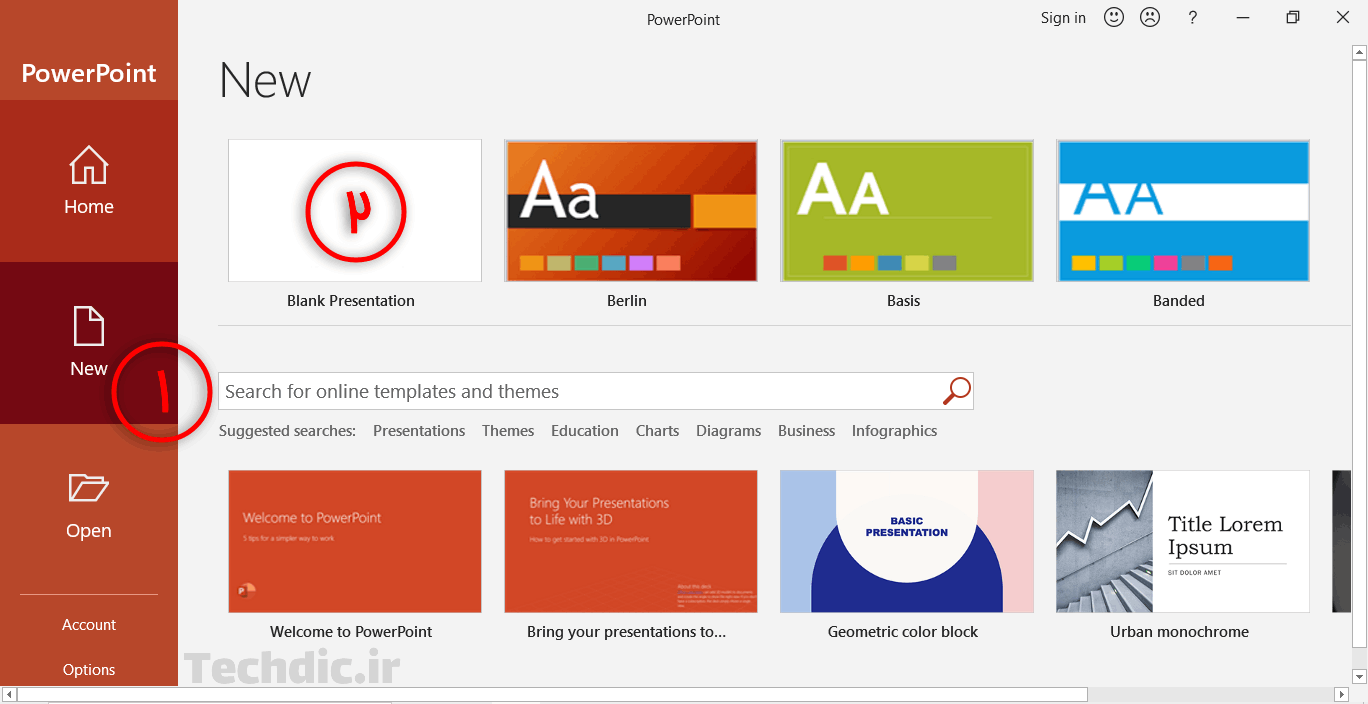Open Bring your presentations to life template
This screenshot has width=1368, height=704.
coord(631,541)
